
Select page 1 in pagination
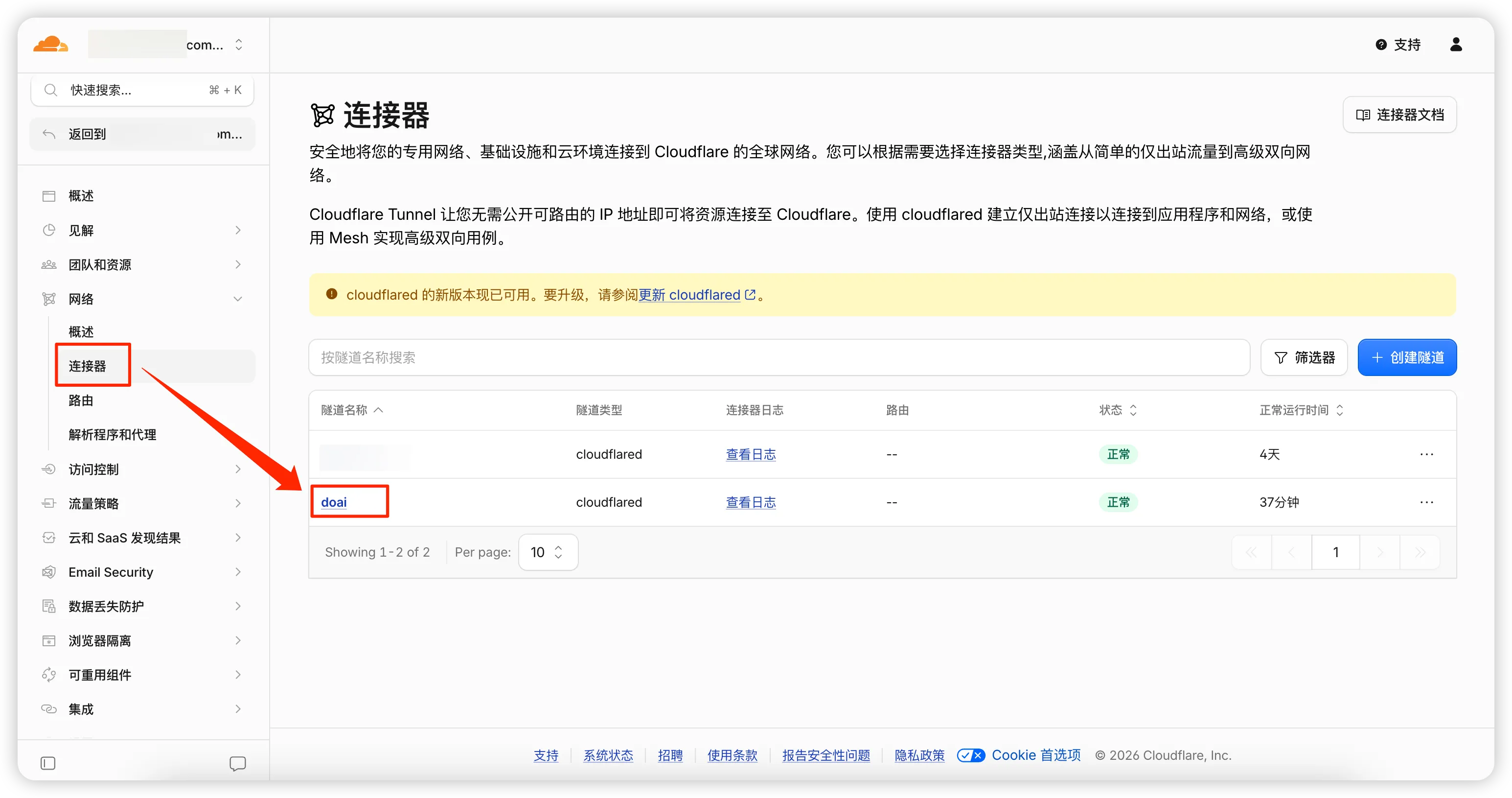pyautogui.click(x=1336, y=552)
